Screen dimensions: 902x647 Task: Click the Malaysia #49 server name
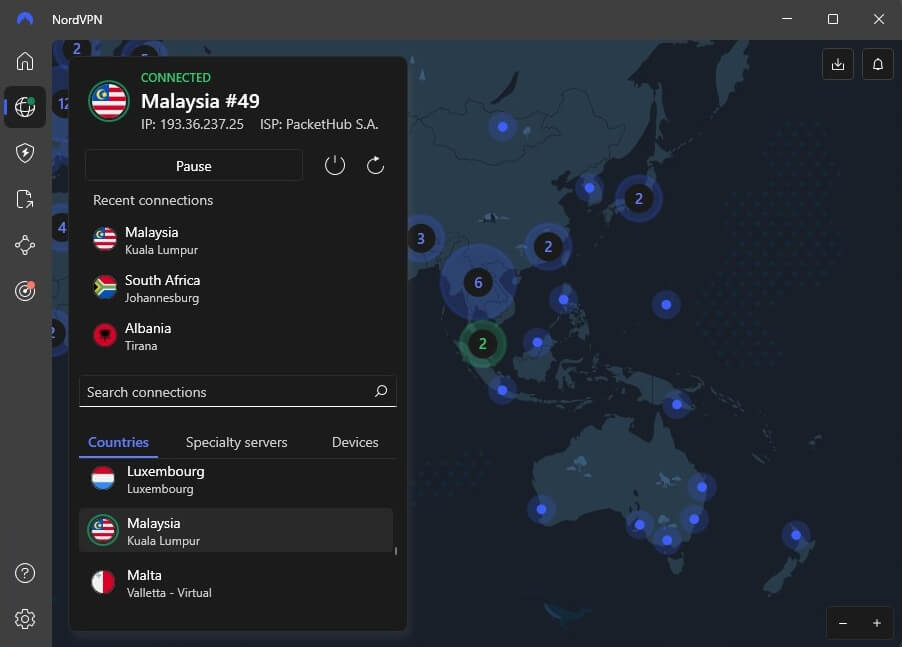(x=200, y=101)
